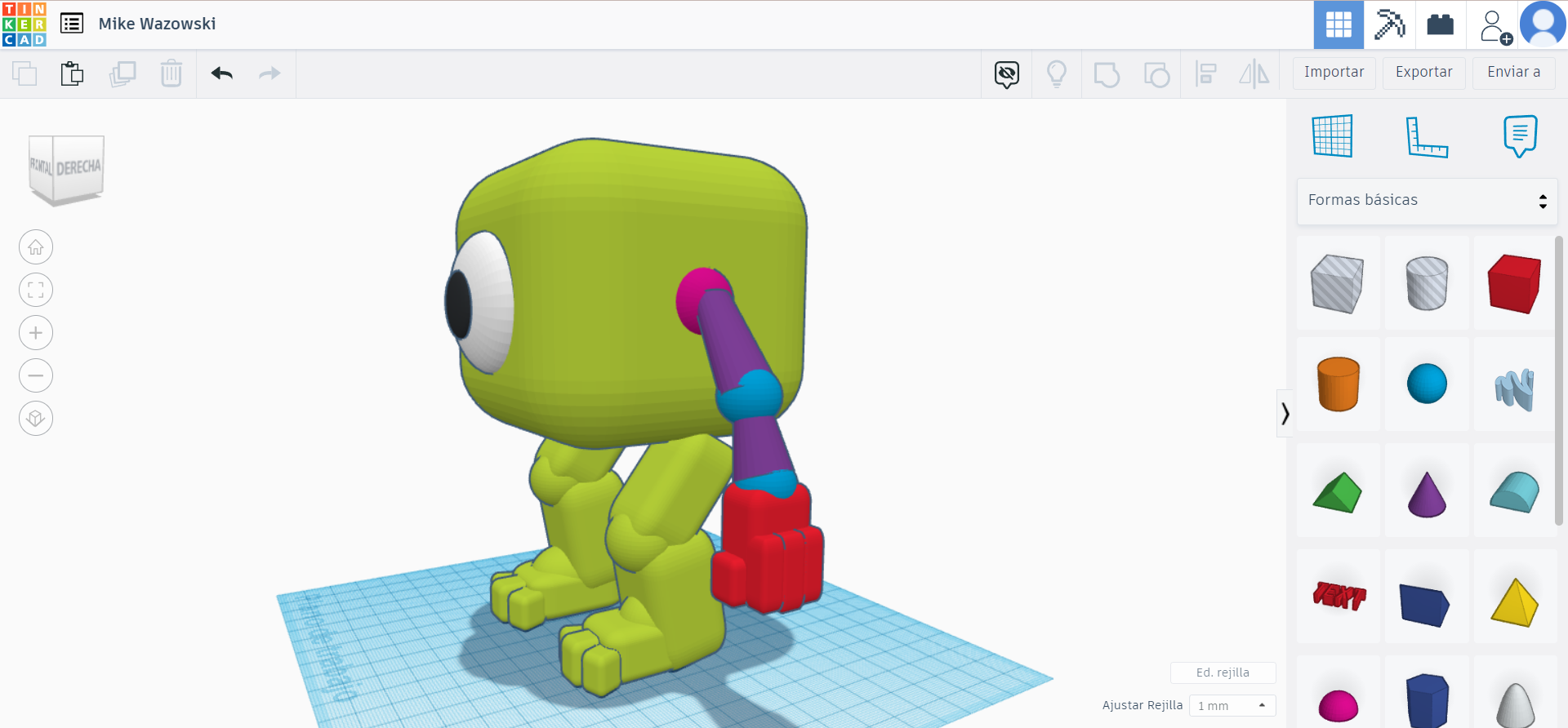Undo the last action
This screenshot has height=728, width=1568.
click(222, 73)
